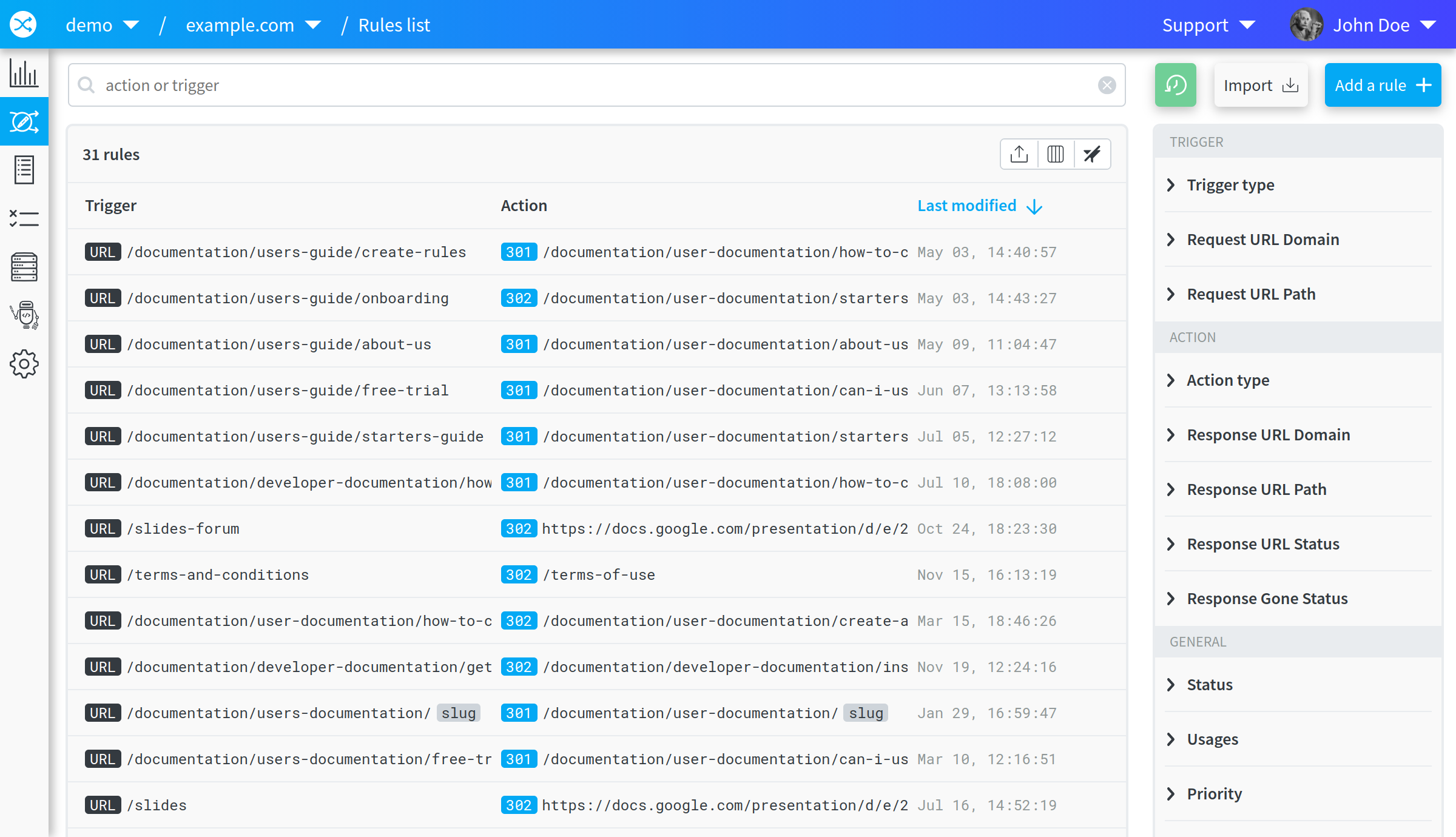This screenshot has height=837, width=1456.
Task: Navigate to Rules list breadcrumb
Action: tap(394, 25)
